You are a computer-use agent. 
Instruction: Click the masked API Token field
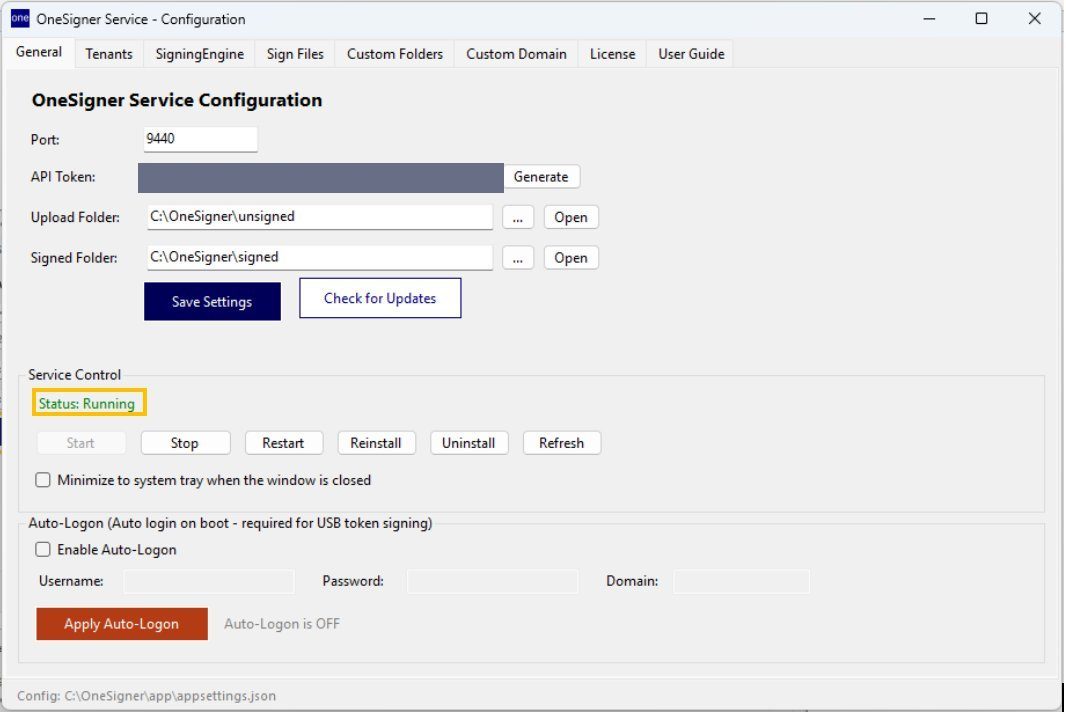click(321, 177)
